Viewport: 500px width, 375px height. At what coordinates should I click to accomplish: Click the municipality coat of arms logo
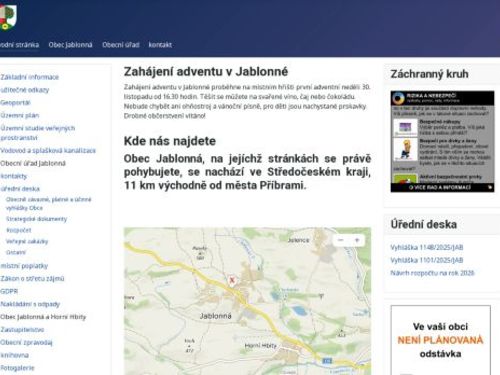(x=8, y=17)
